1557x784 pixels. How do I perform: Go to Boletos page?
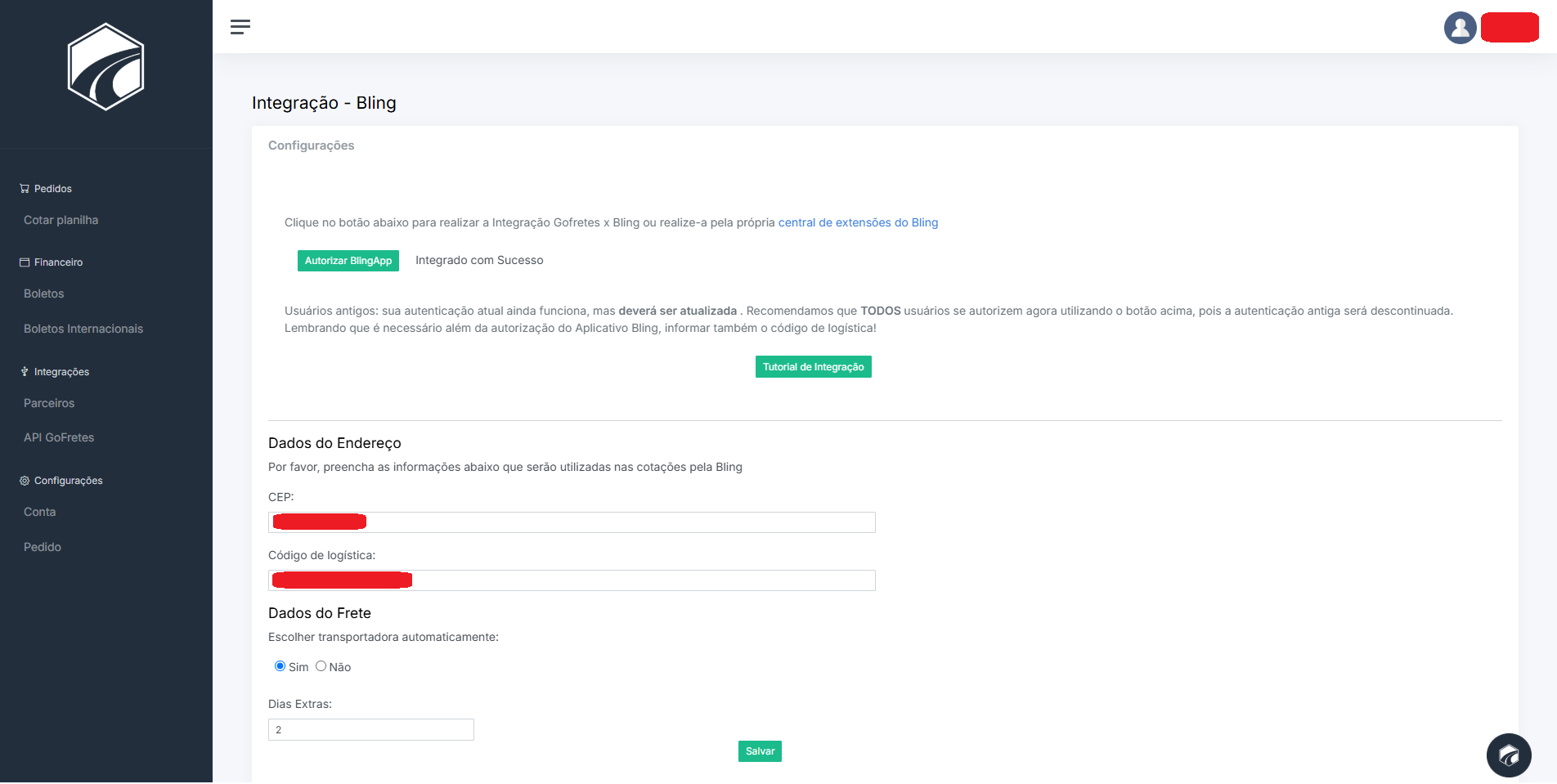point(44,293)
